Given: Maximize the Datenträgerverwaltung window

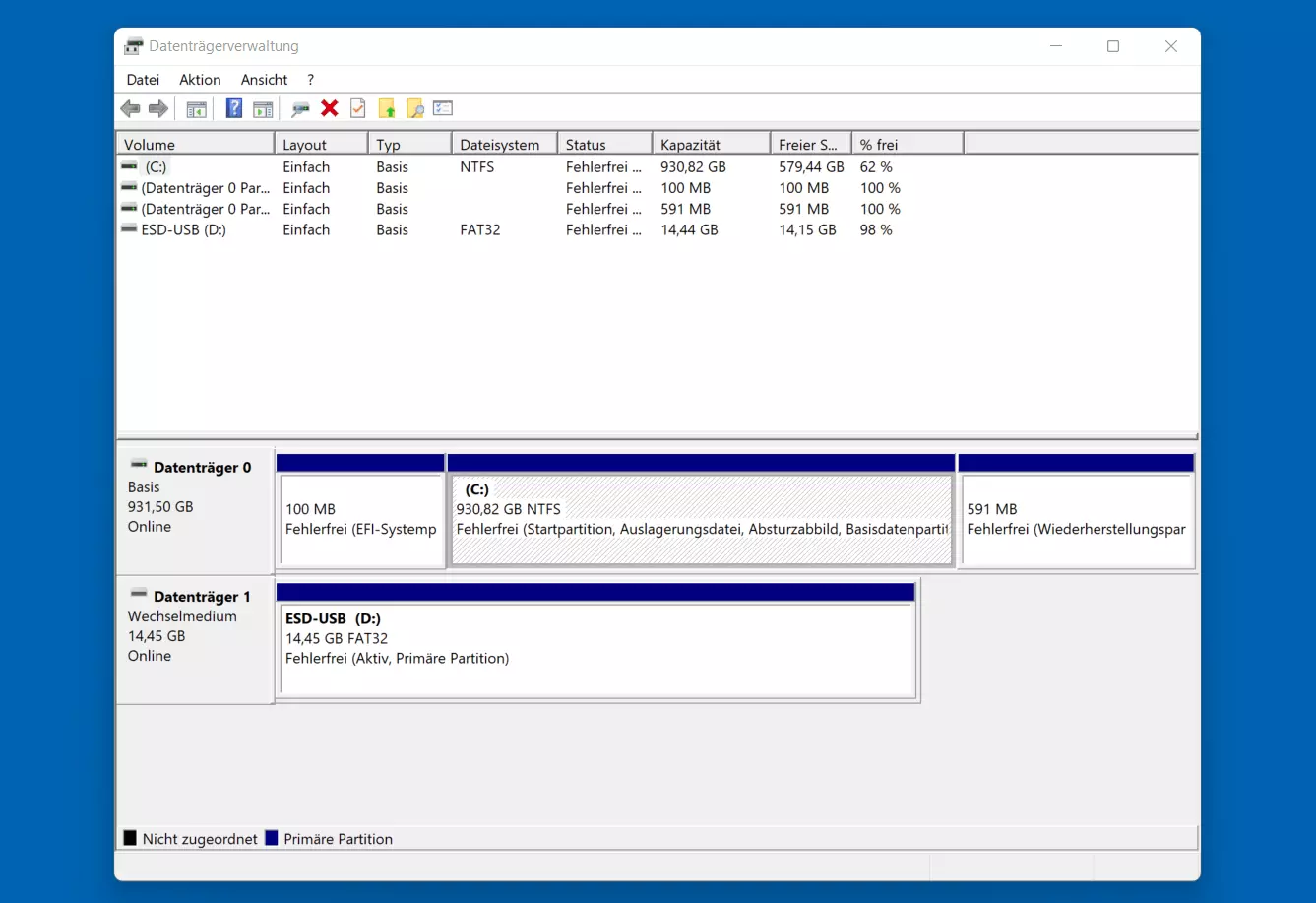Looking at the screenshot, I should point(1113,46).
